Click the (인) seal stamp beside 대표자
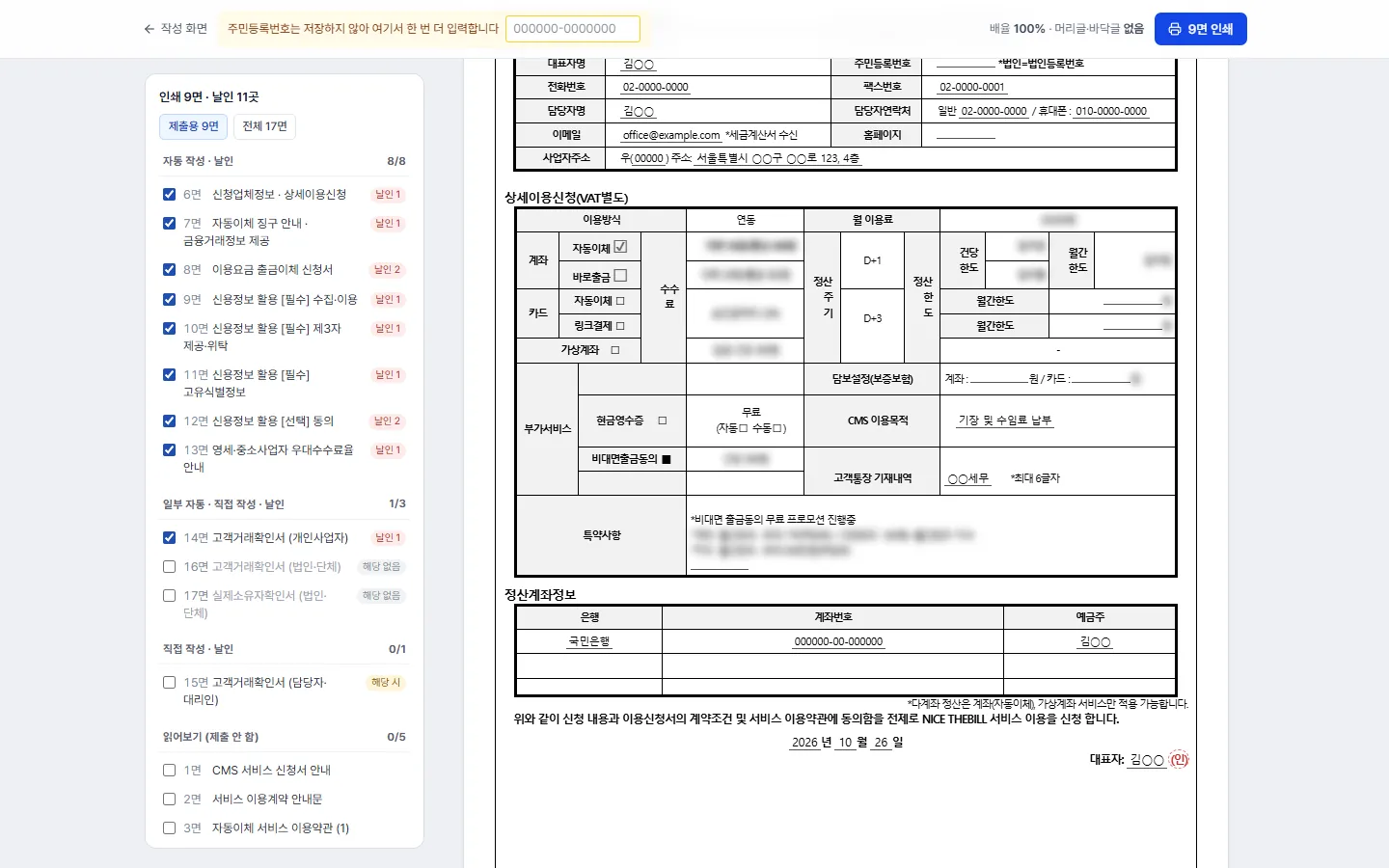Image resolution: width=1389 pixels, height=868 pixels. [1179, 760]
